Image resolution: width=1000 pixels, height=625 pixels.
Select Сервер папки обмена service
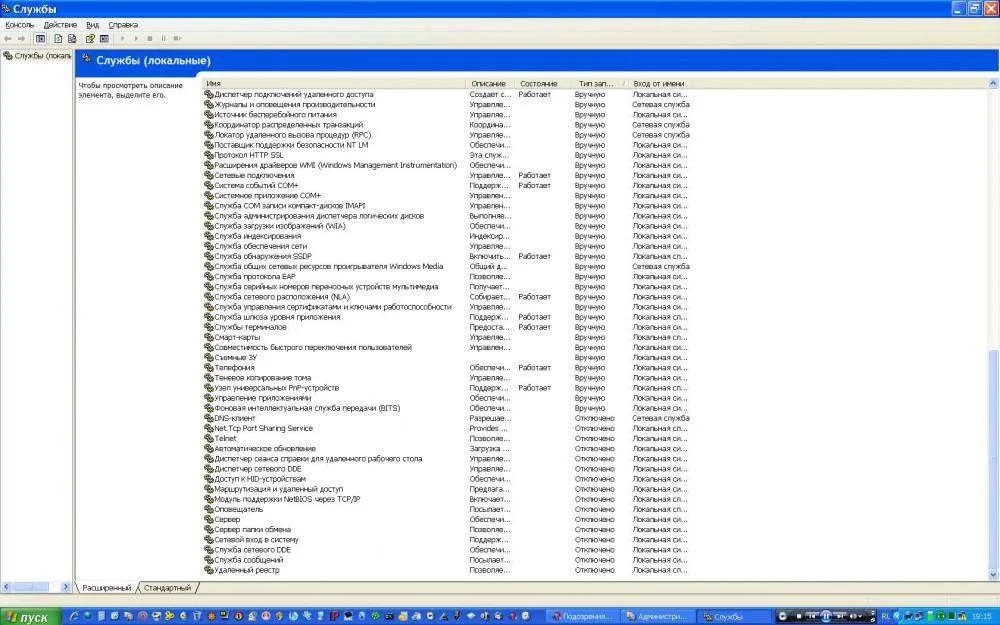coord(252,530)
